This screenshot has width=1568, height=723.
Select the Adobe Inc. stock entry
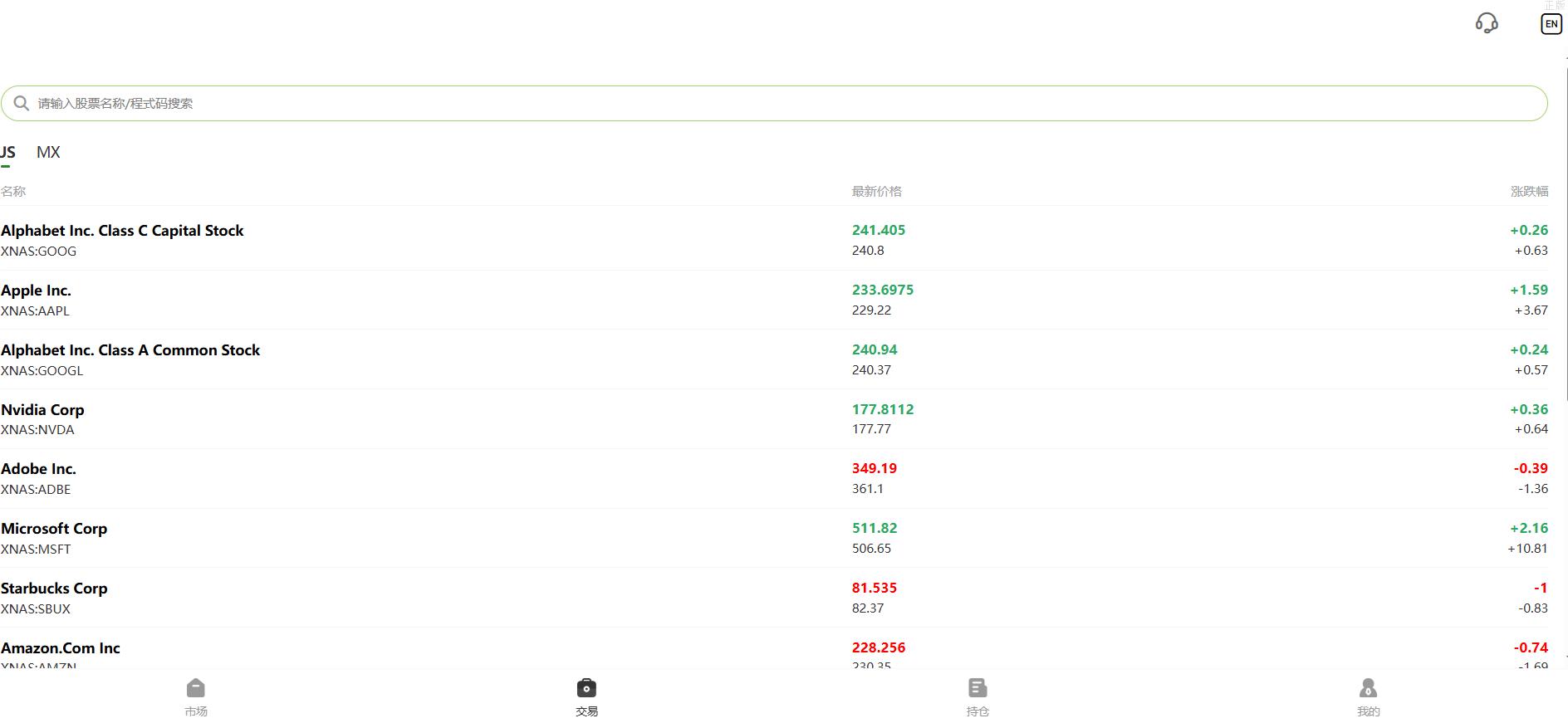click(38, 469)
